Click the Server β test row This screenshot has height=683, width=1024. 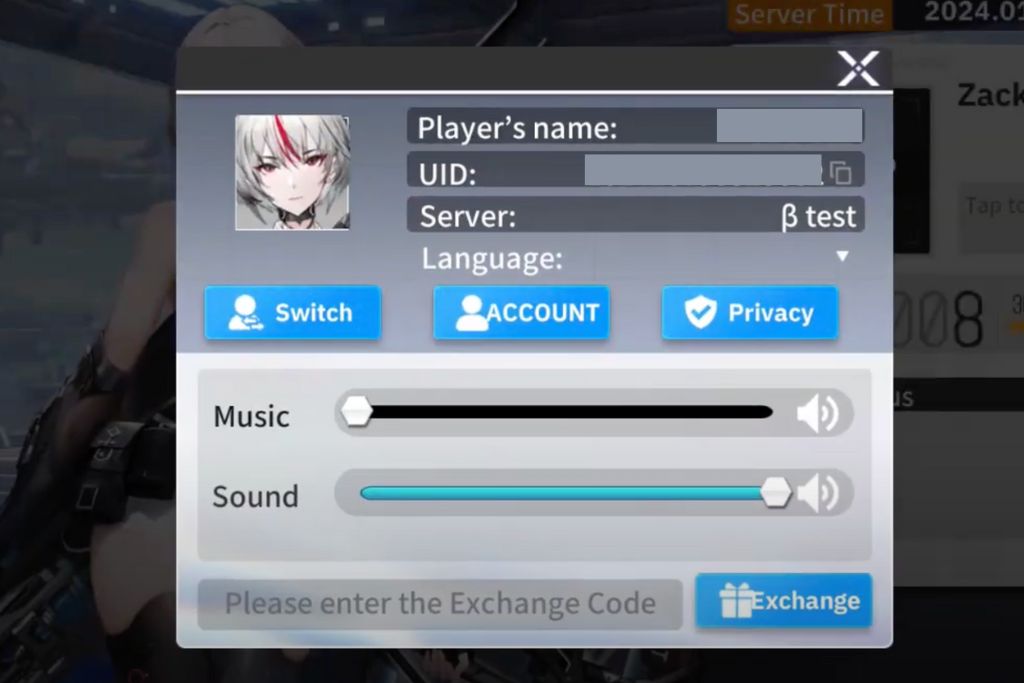[x=635, y=215]
